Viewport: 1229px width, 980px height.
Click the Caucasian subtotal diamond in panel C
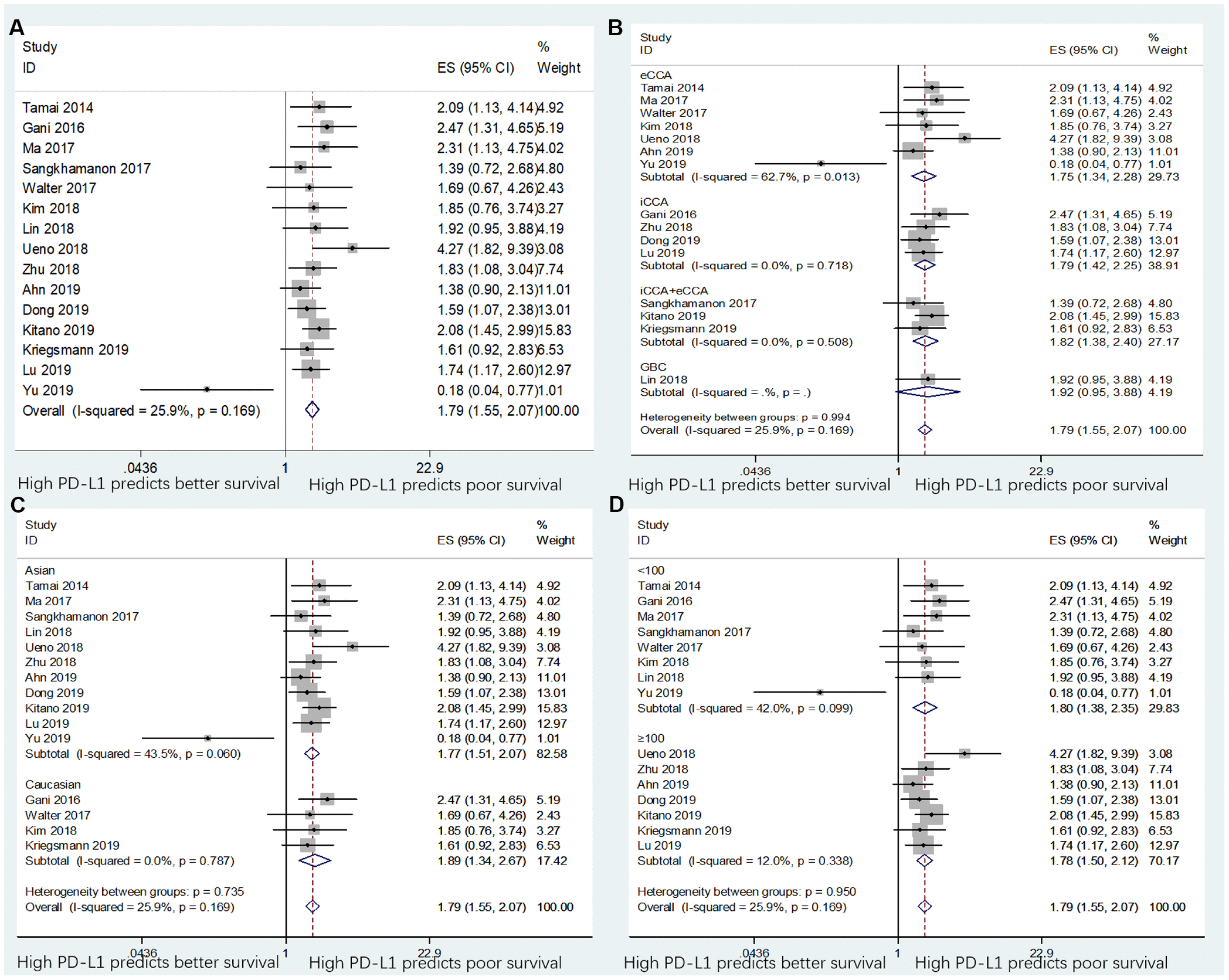(x=315, y=860)
